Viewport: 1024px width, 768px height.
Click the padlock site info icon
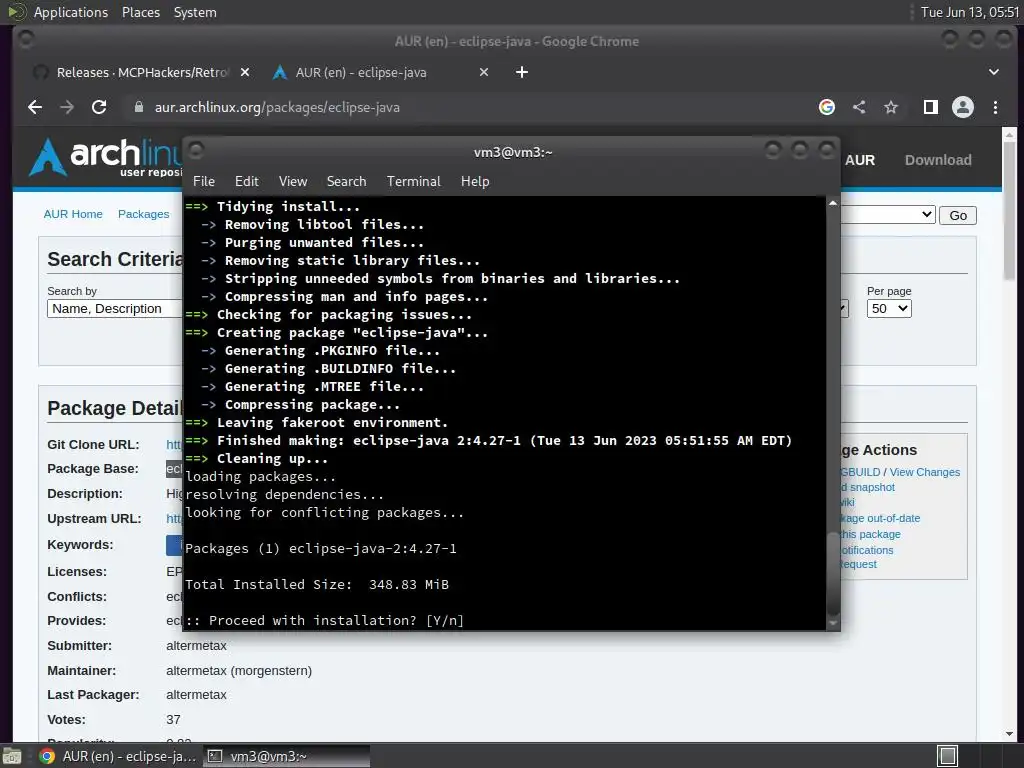coord(138,107)
